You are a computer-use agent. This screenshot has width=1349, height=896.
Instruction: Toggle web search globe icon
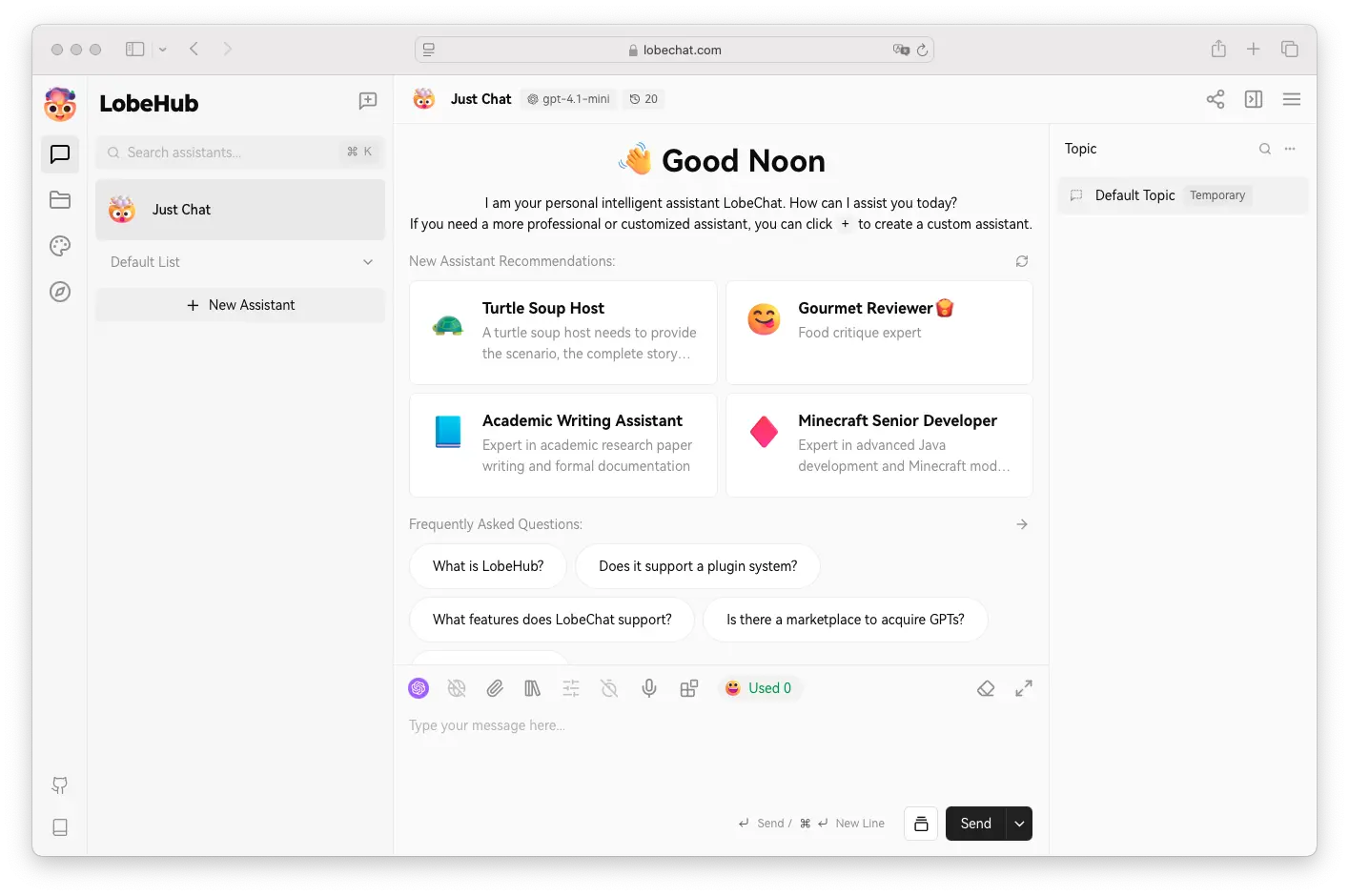point(457,688)
